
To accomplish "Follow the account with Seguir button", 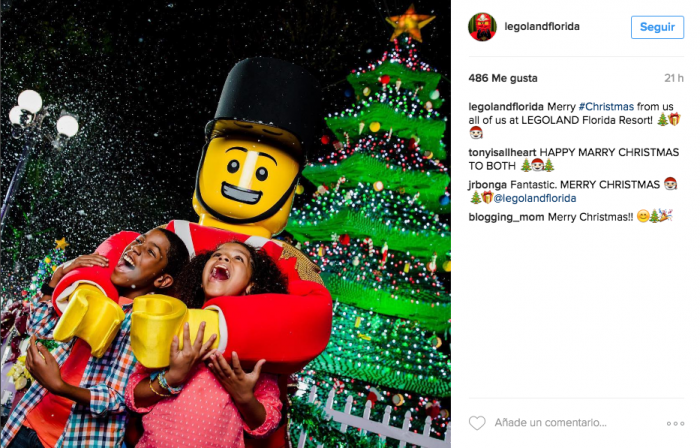I will tap(657, 27).
